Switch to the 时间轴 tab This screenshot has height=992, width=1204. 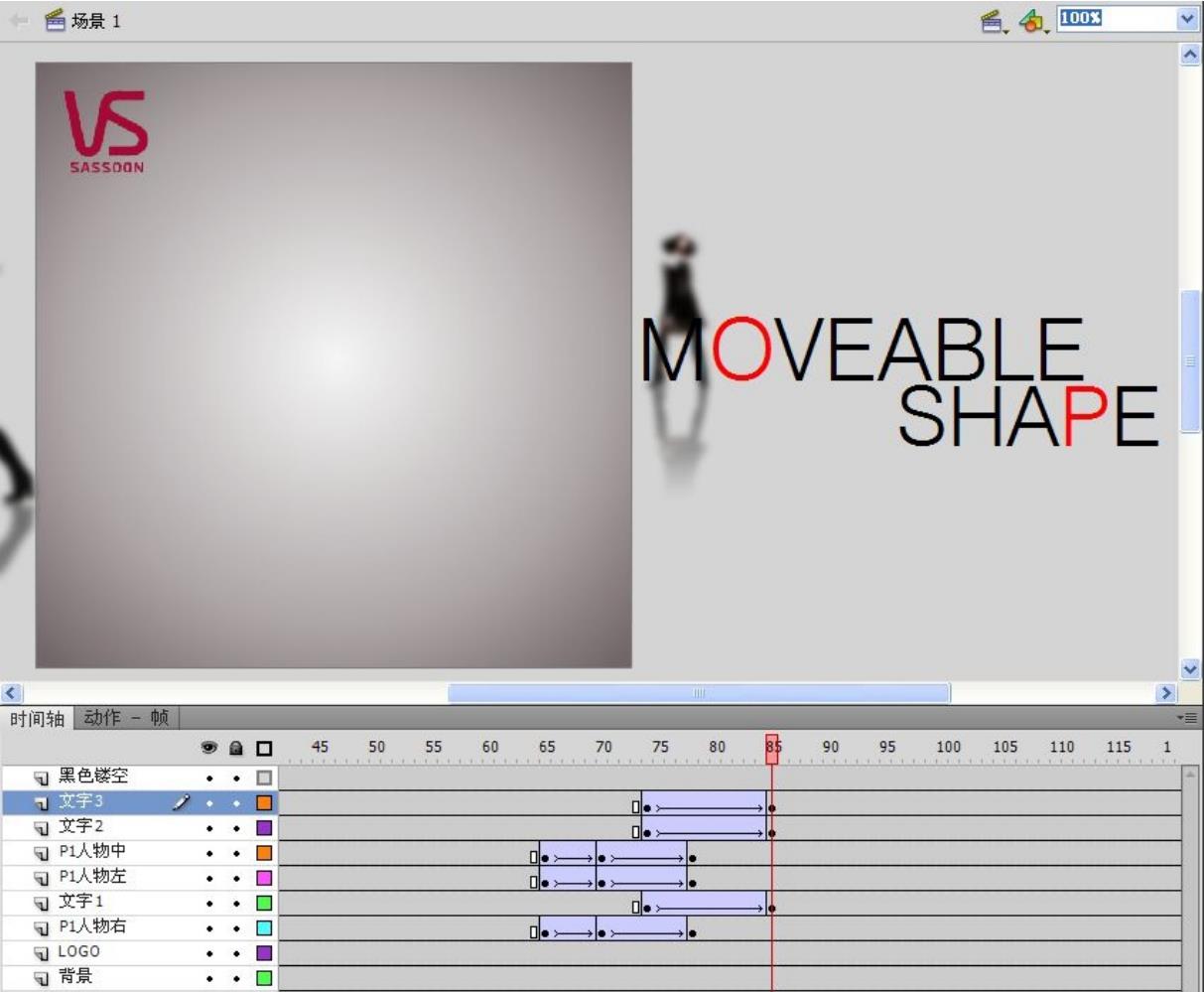click(37, 718)
